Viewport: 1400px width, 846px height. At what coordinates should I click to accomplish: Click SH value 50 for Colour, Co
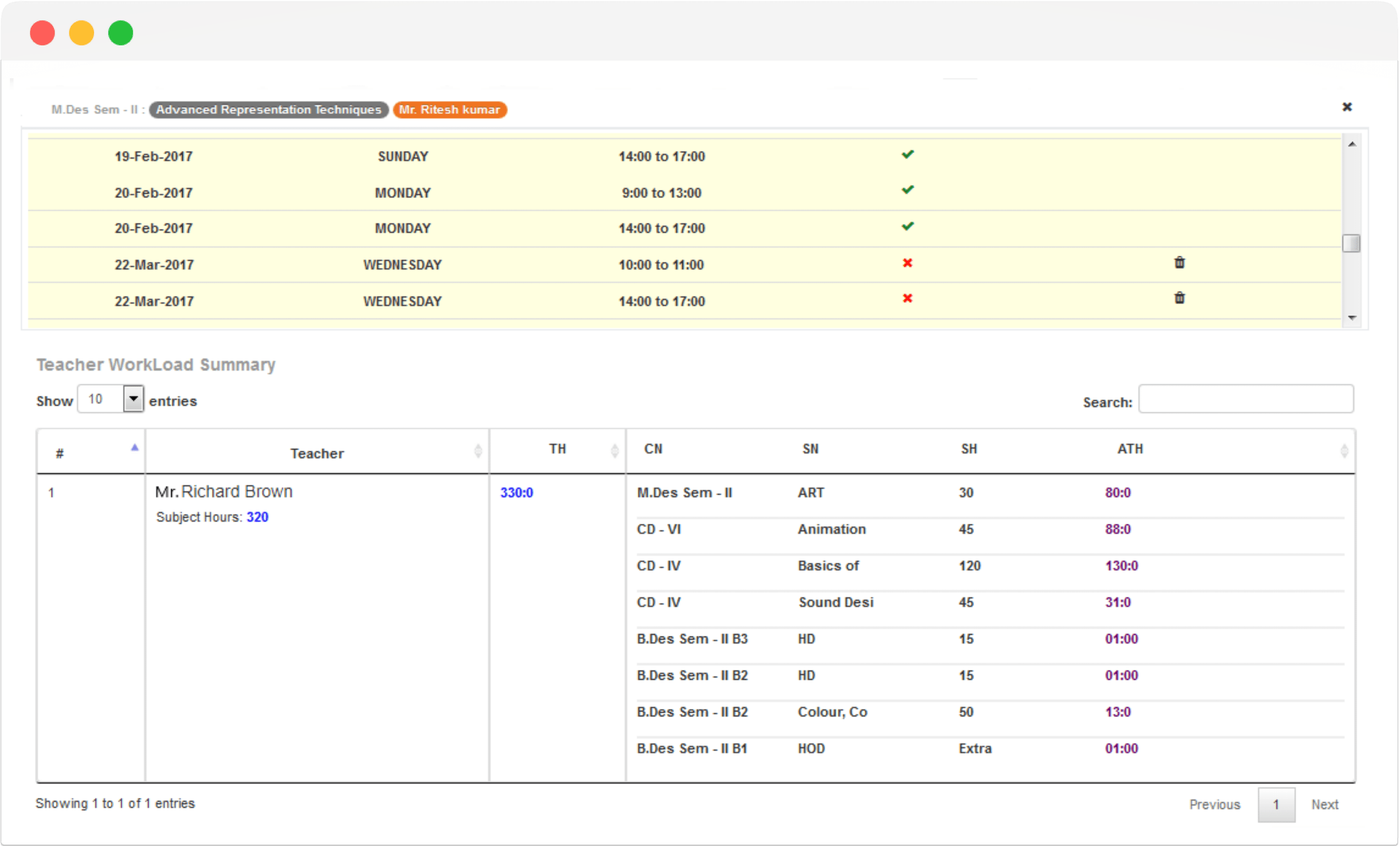pyautogui.click(x=966, y=712)
